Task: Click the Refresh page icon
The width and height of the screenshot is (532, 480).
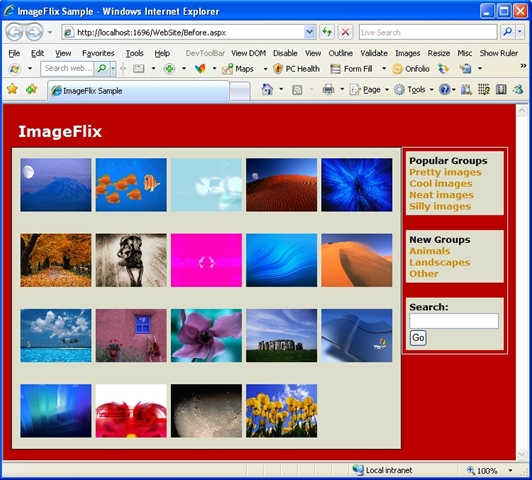Action: [x=327, y=33]
